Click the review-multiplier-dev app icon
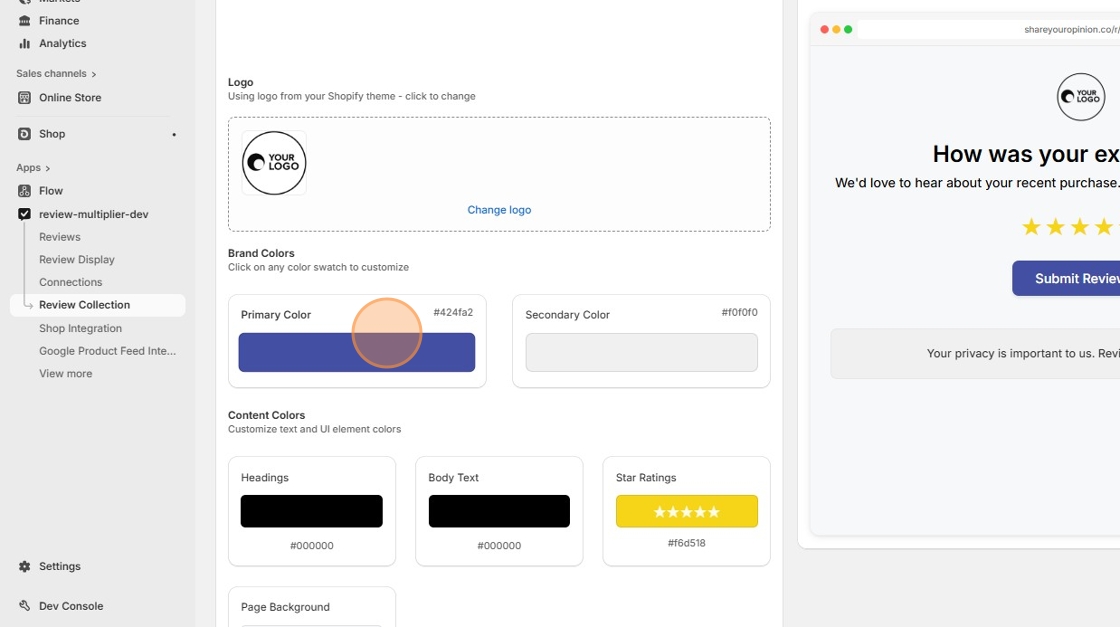The height and width of the screenshot is (627, 1120). point(24,214)
